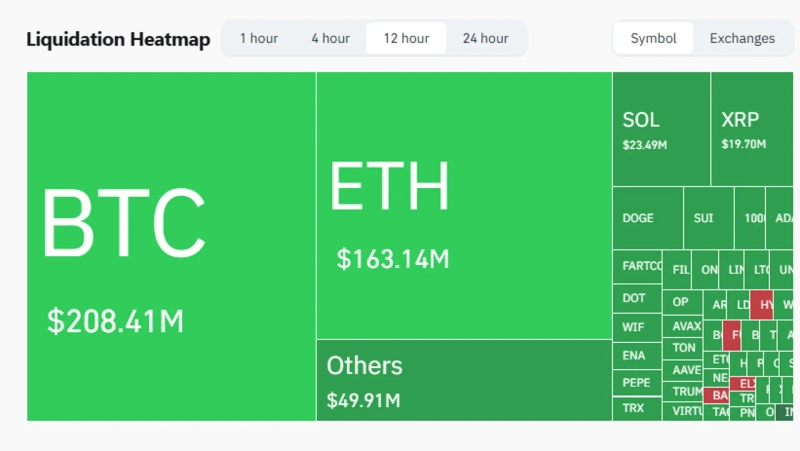Select the 1 hour timeframe tab
Image resolution: width=800 pixels, height=451 pixels.
click(x=259, y=38)
